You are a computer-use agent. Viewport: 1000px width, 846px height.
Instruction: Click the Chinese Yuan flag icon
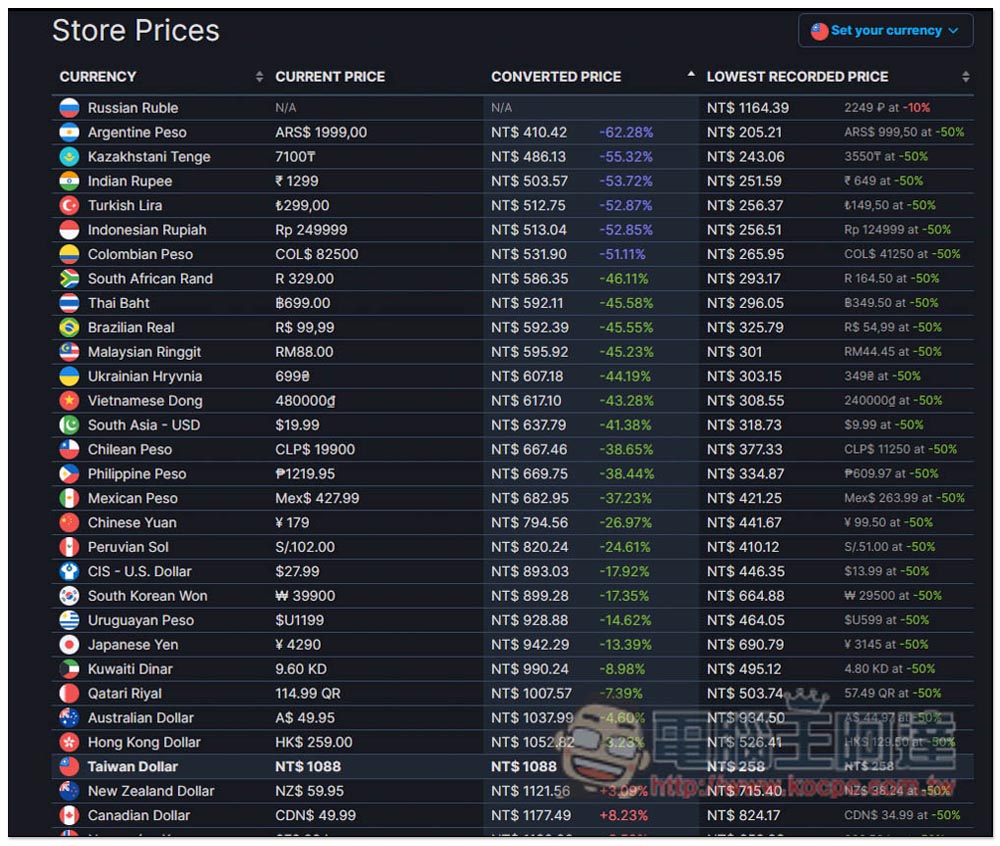pyautogui.click(x=69, y=522)
